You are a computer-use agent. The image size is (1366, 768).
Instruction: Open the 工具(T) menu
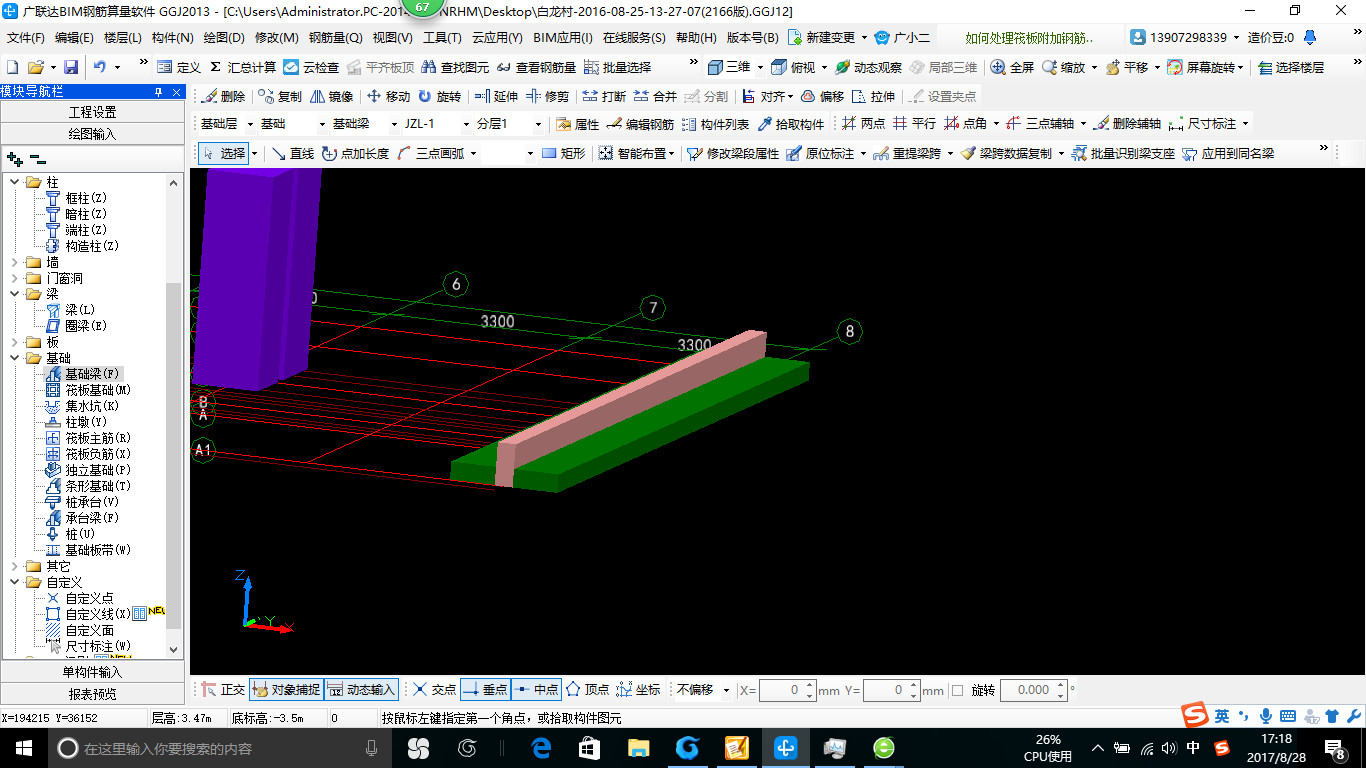[442, 38]
